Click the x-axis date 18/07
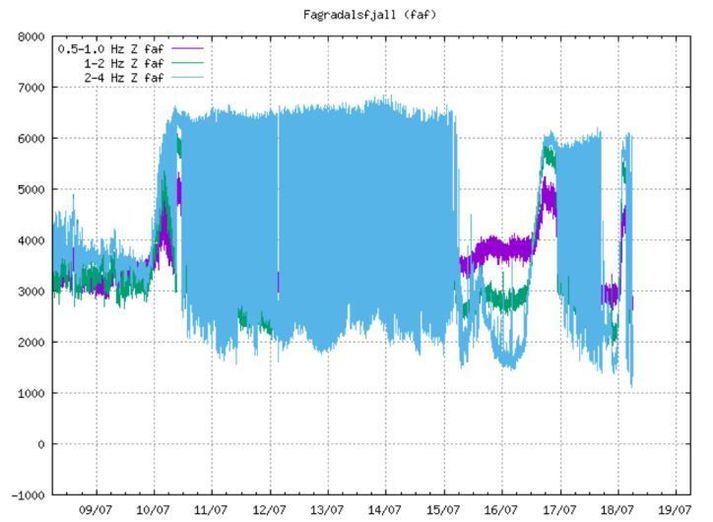Viewport: 713px width, 522px height. pyautogui.click(x=618, y=510)
